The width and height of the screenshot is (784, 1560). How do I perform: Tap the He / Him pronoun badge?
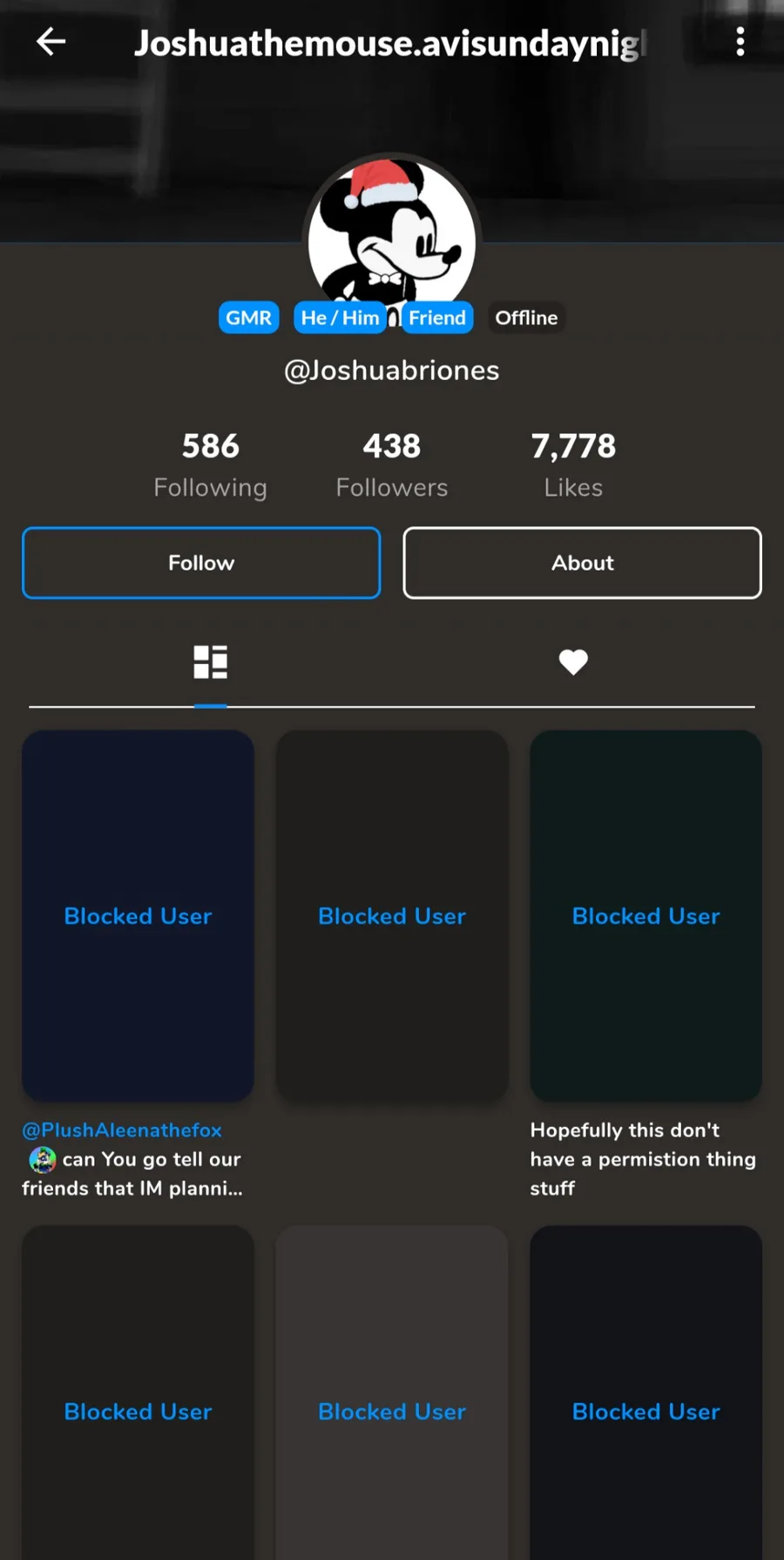tap(340, 317)
